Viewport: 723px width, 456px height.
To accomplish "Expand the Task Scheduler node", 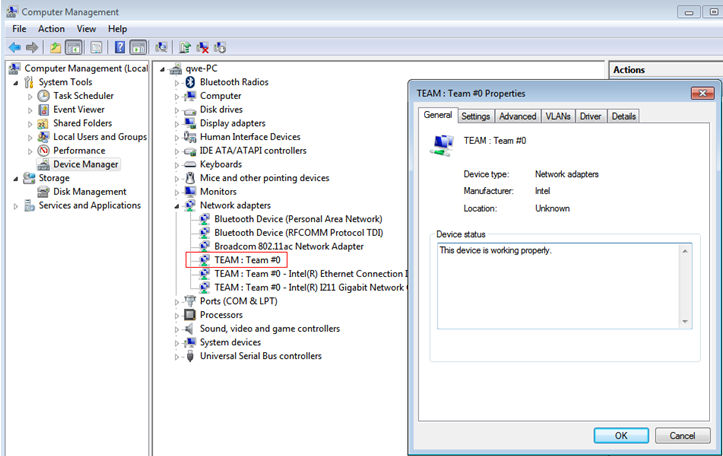I will 30,96.
